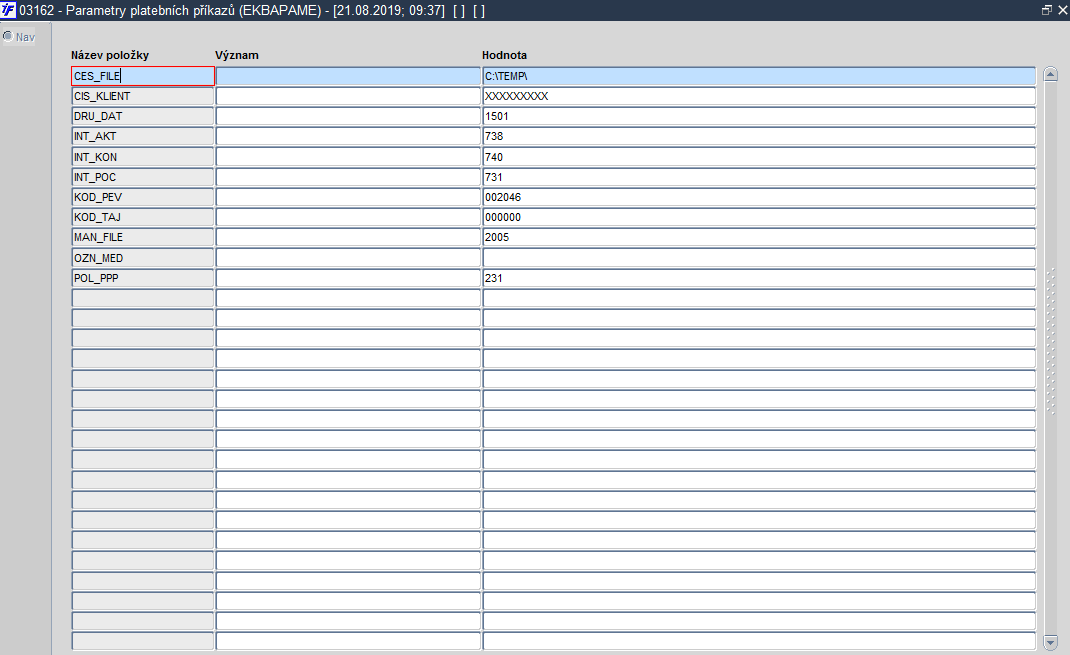This screenshot has height=655, width=1070.
Task: Click the Význam column header
Action: click(x=237, y=55)
